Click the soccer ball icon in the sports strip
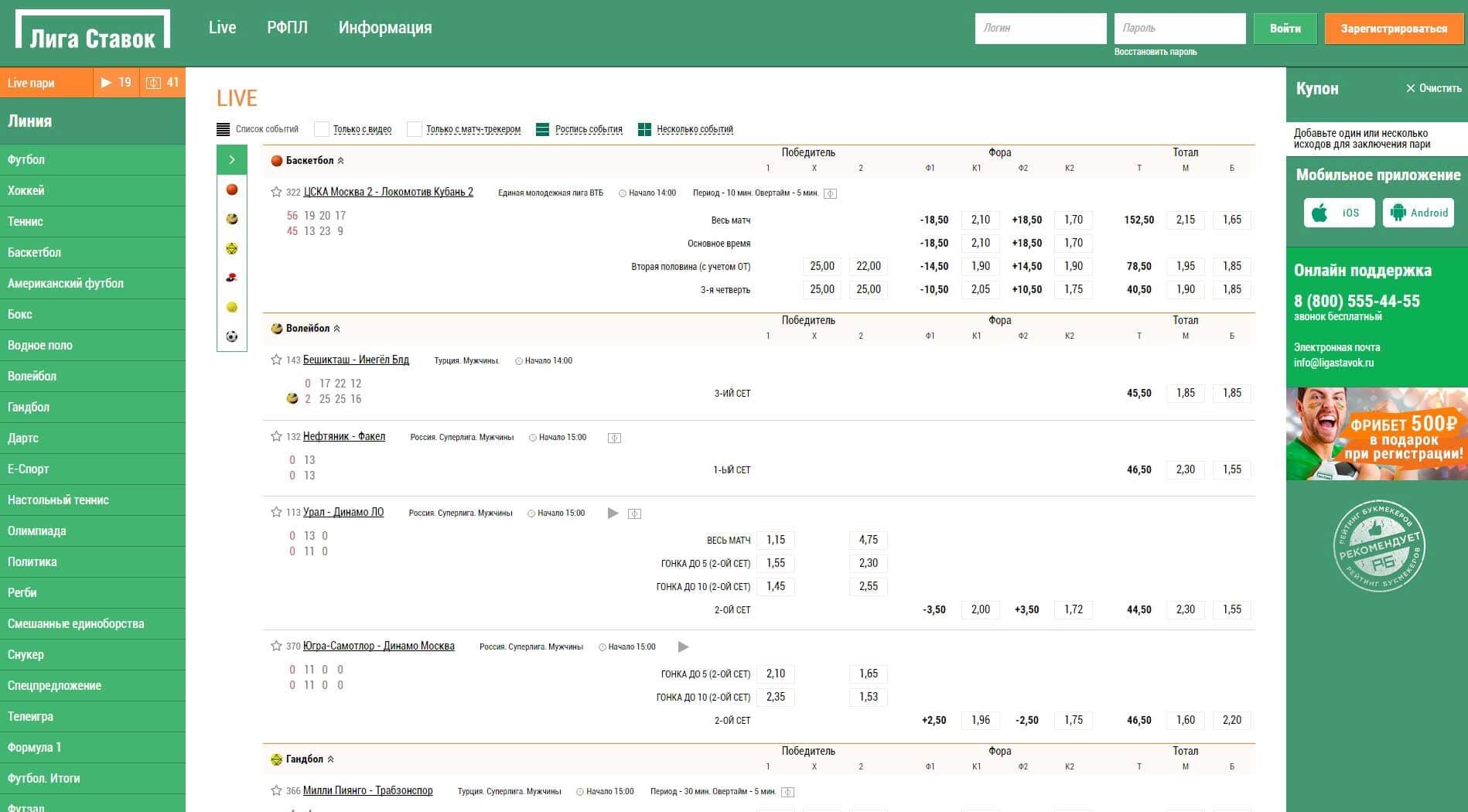The width and height of the screenshot is (1468, 812). point(231,336)
